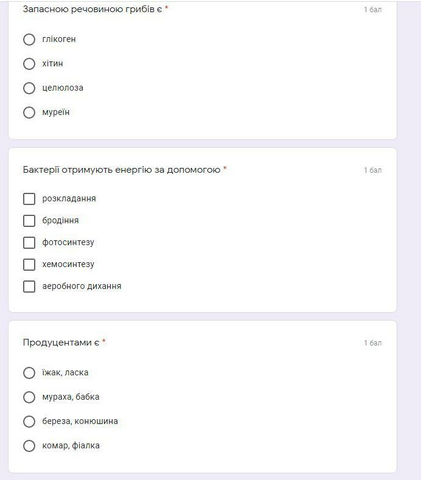Enable the 'фотосинтезу' checkbox

(x=29, y=243)
